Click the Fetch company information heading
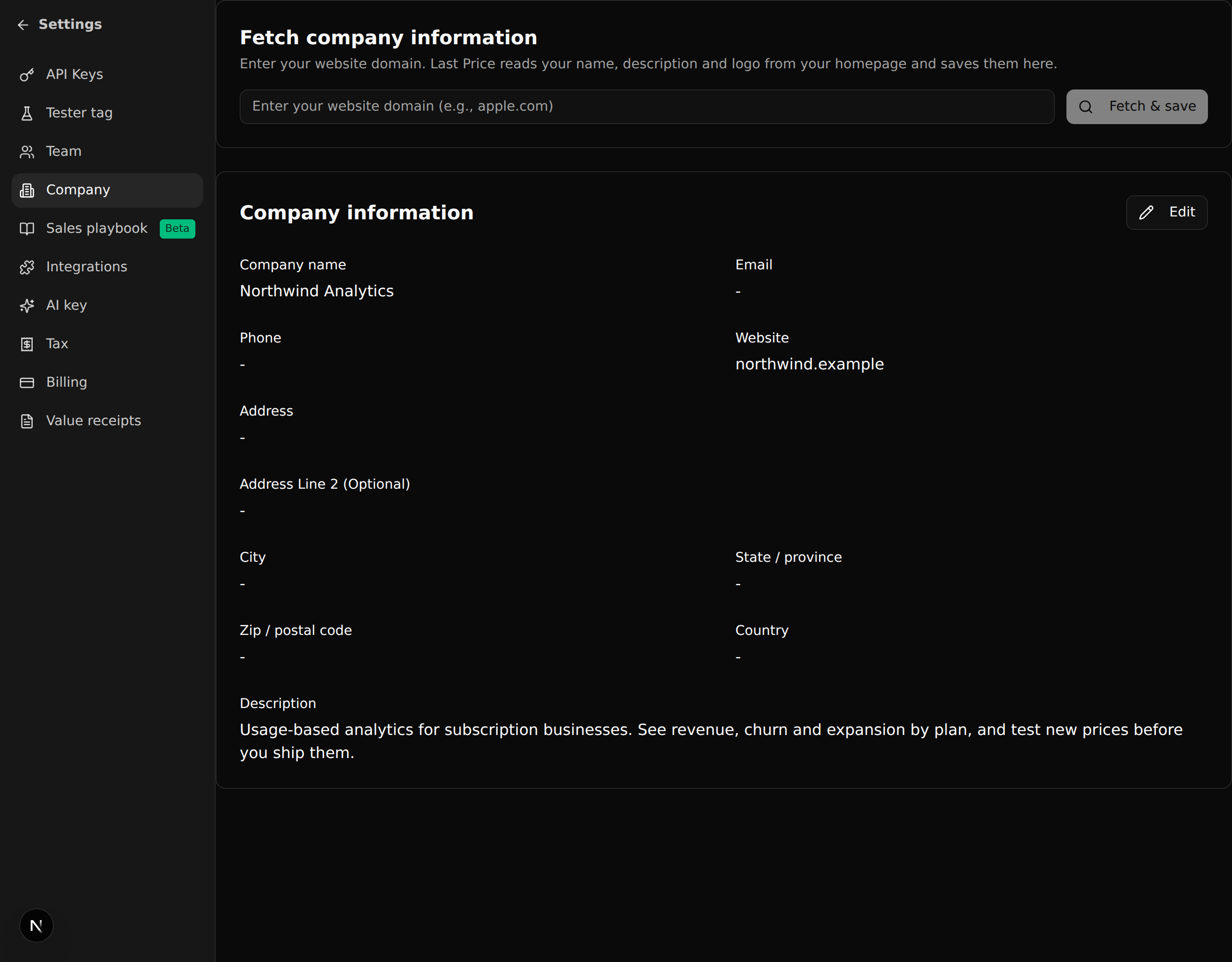1232x962 pixels. pos(388,38)
